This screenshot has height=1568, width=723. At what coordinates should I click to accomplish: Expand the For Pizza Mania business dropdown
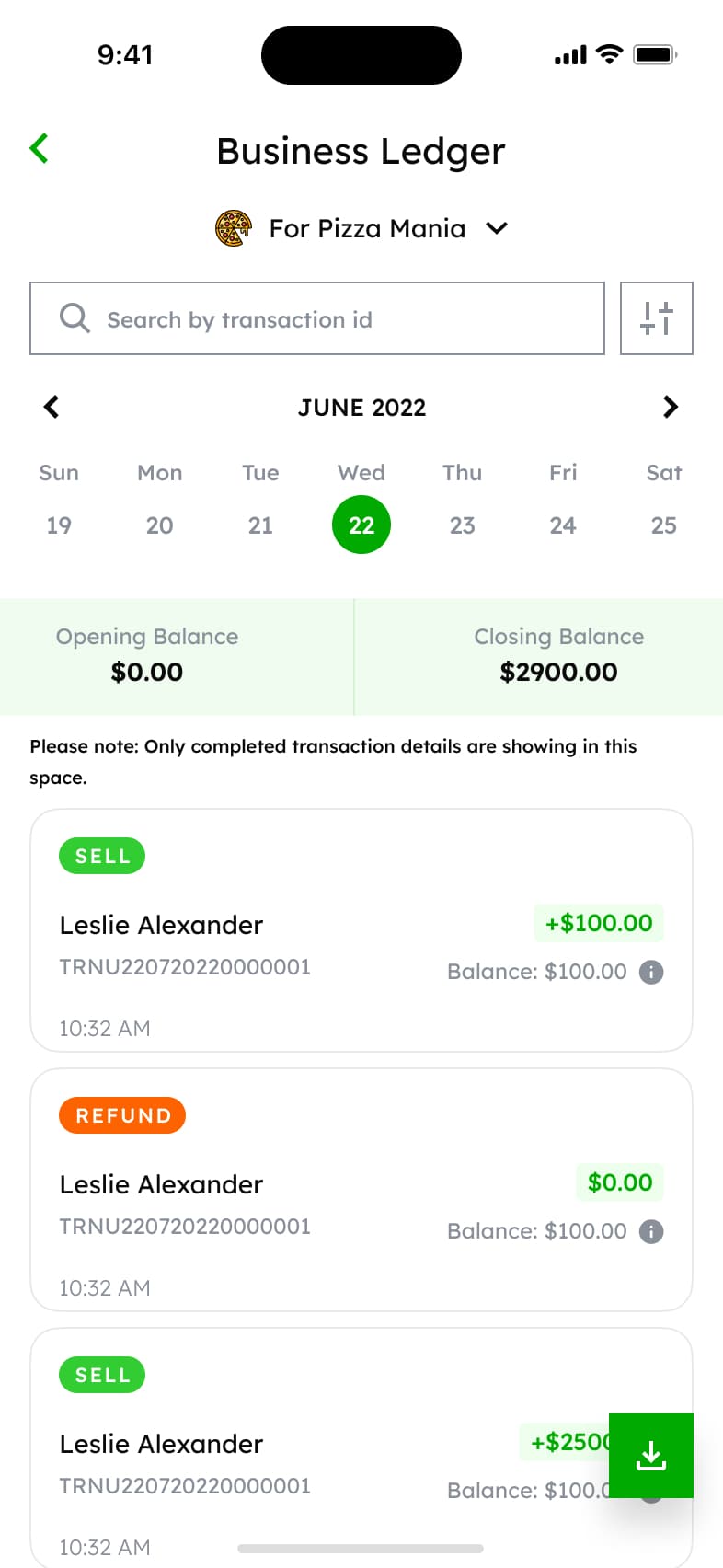point(497,228)
